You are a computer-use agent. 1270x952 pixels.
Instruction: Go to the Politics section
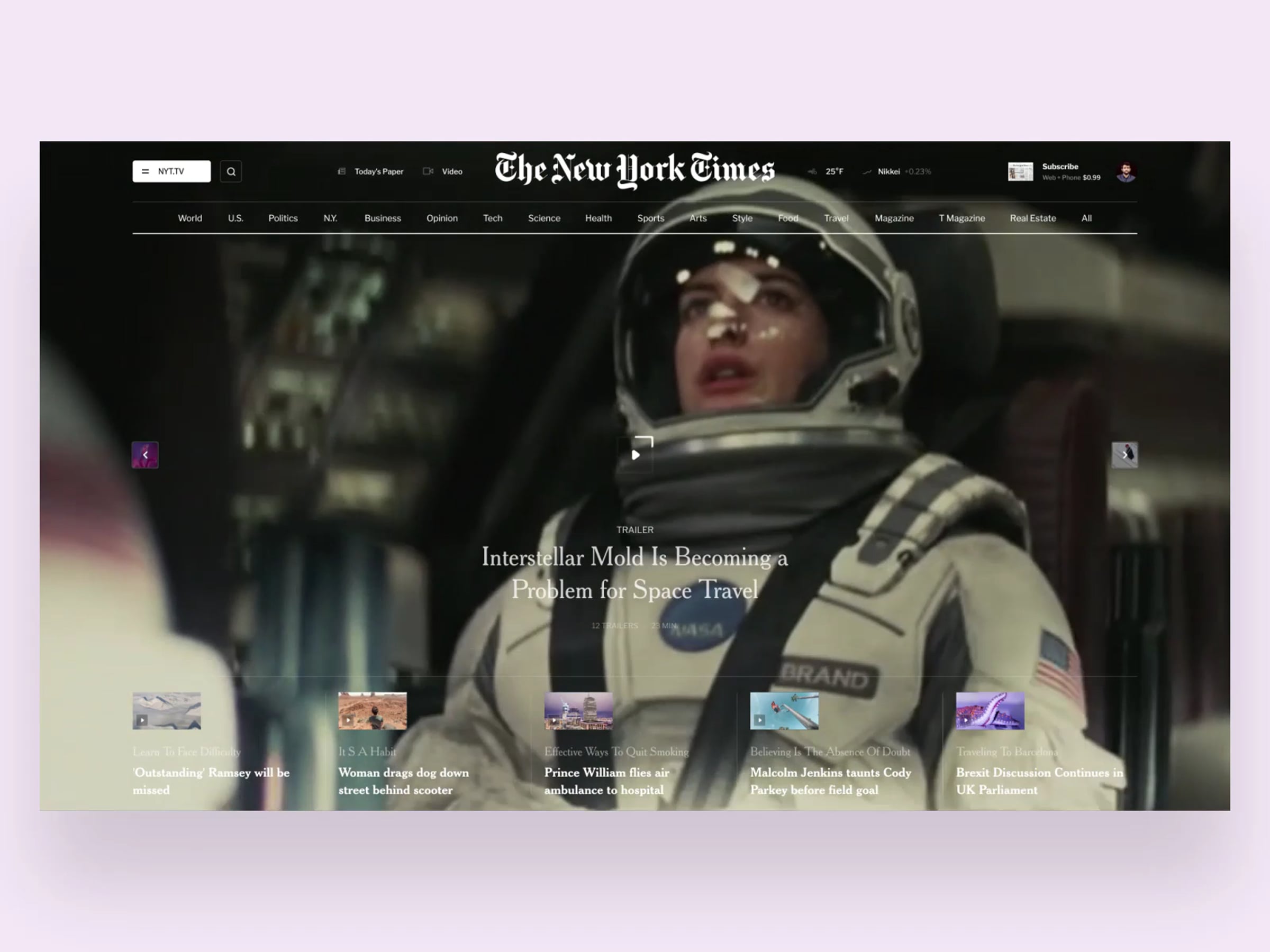pos(283,218)
